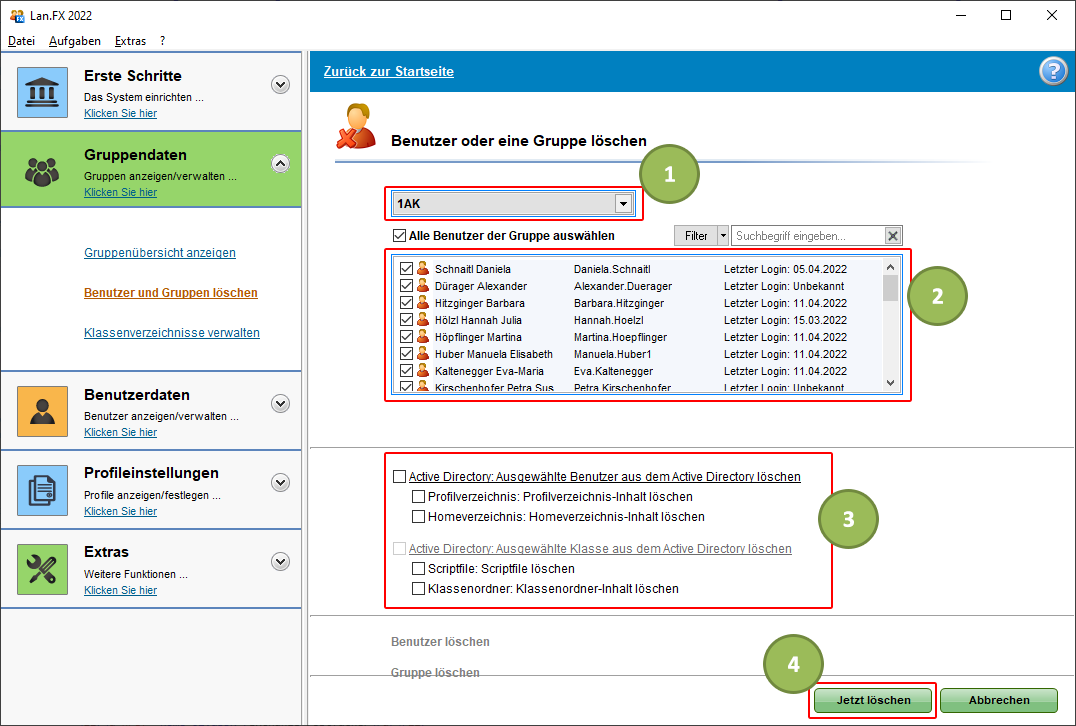Expand the Extras section chevron
This screenshot has height=726, width=1076.
(280, 561)
